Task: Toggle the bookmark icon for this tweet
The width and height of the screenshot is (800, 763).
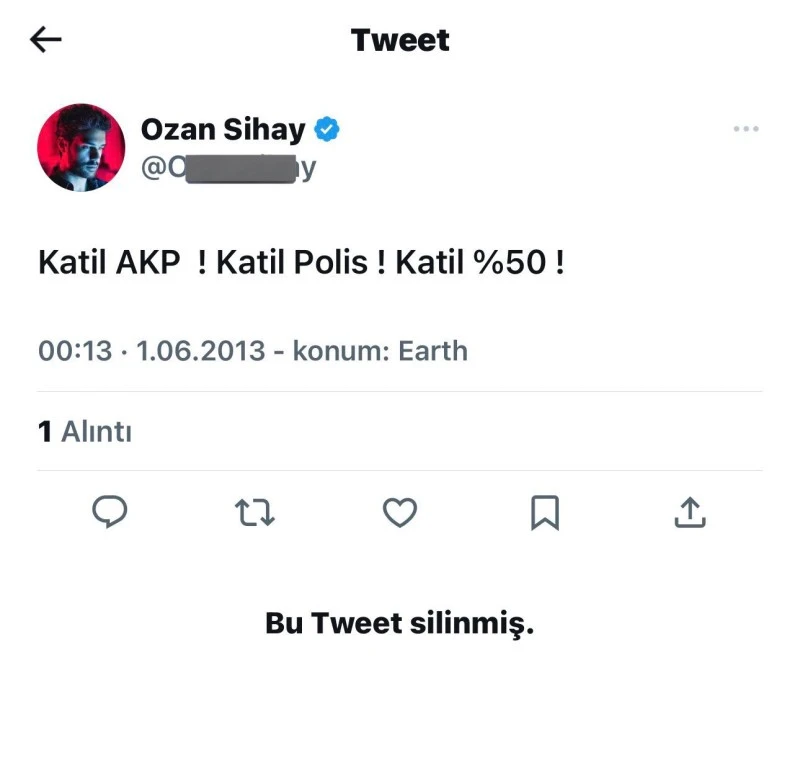Action: (x=545, y=513)
